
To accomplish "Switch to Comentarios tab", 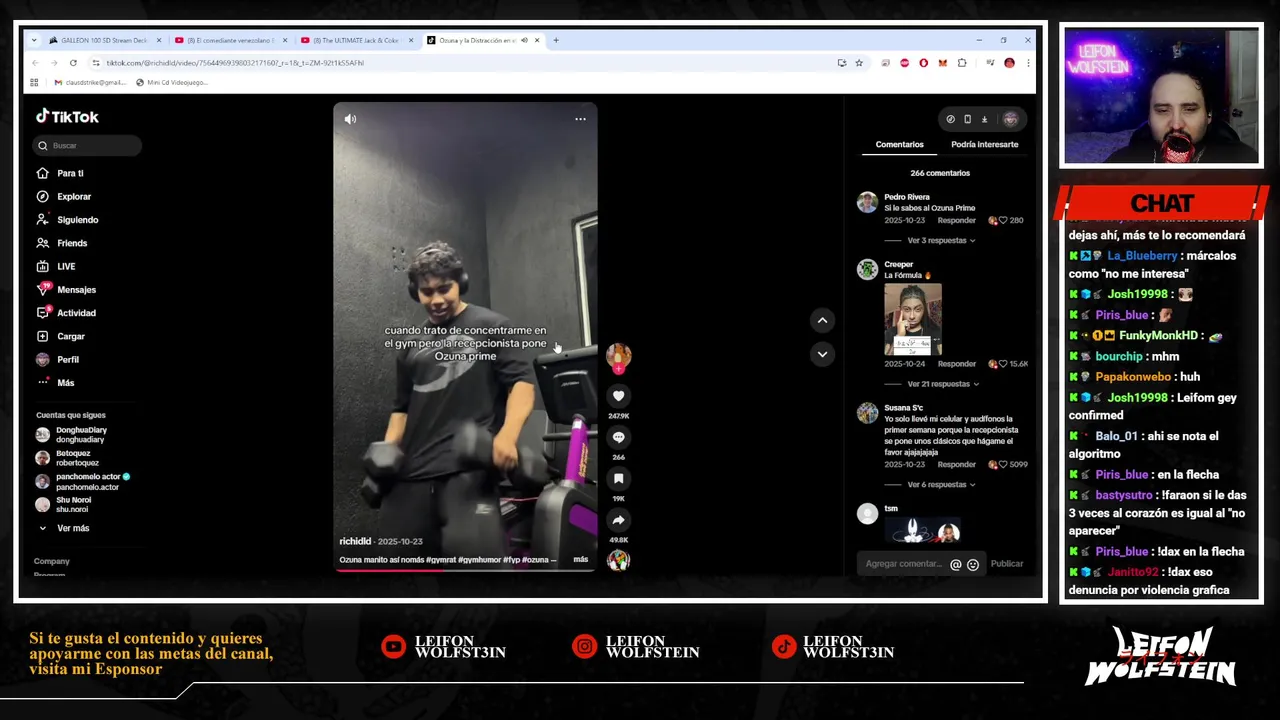I will click(x=899, y=144).
